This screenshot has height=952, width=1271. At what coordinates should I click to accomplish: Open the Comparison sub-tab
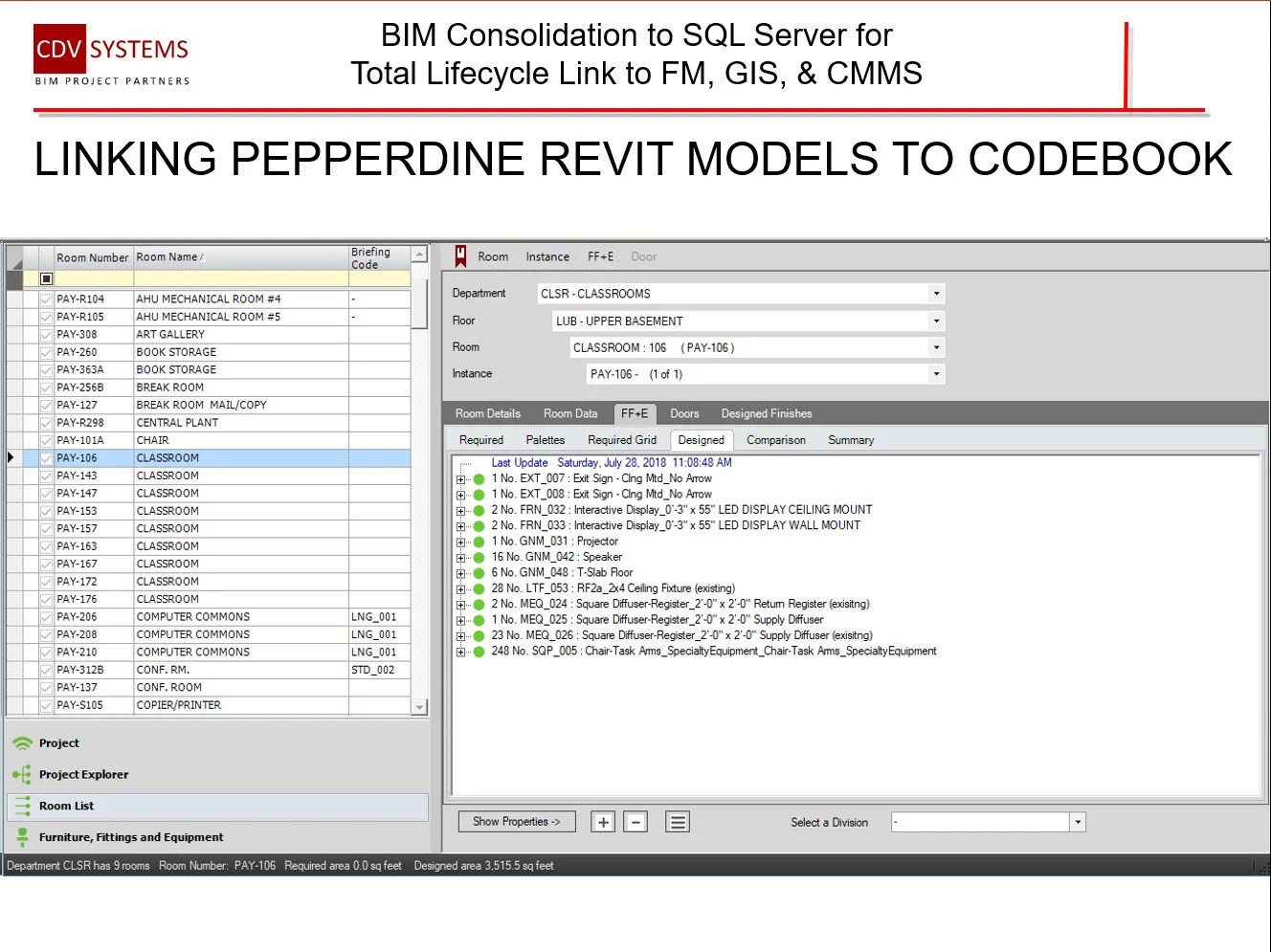coord(776,440)
